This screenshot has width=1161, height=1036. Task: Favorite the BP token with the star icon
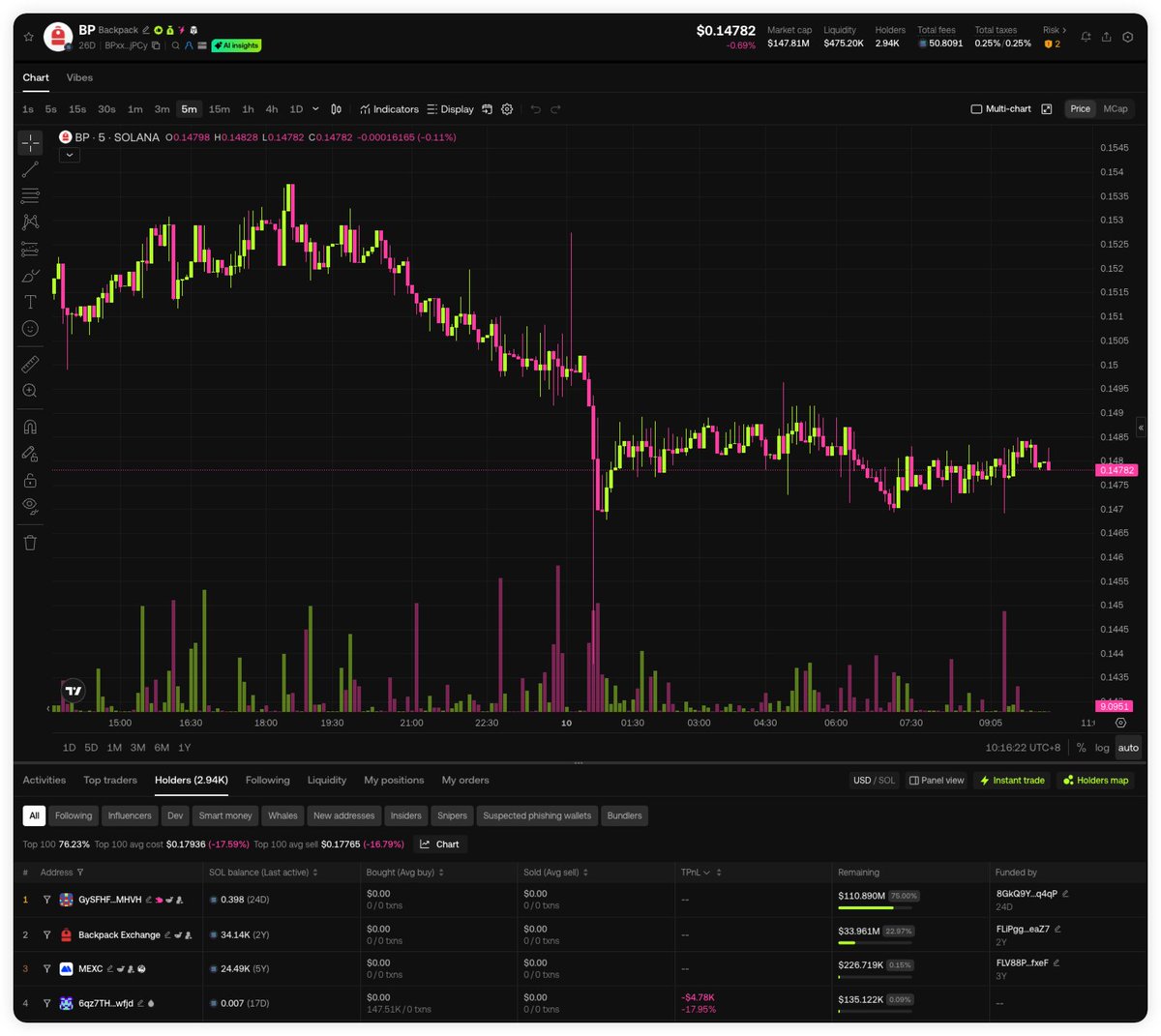[29, 37]
